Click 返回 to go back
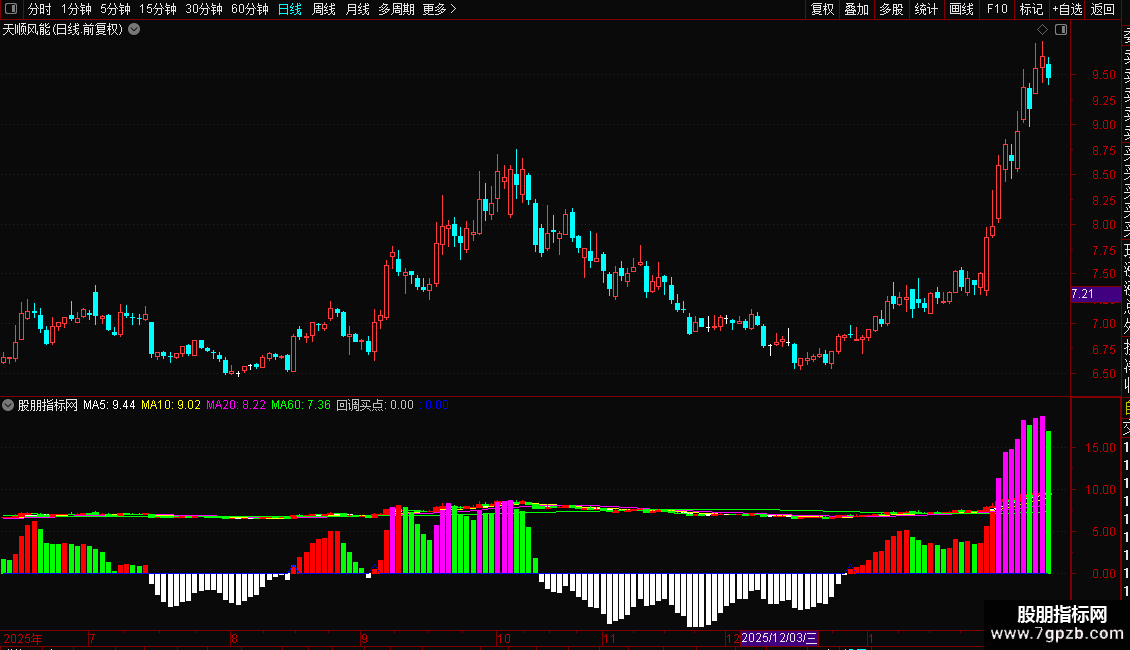Screen dimensions: 1130x650 1103,9
